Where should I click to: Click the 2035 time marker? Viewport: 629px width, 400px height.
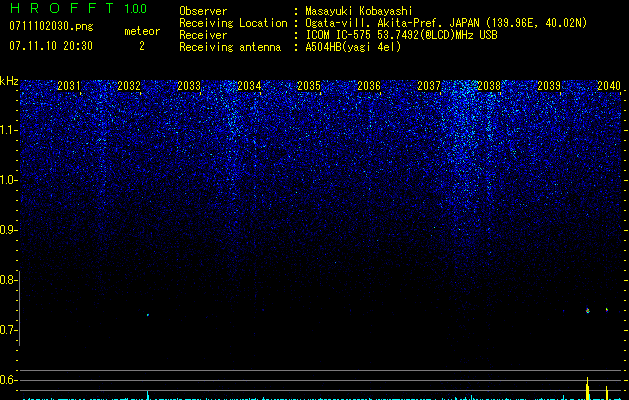pyautogui.click(x=309, y=86)
